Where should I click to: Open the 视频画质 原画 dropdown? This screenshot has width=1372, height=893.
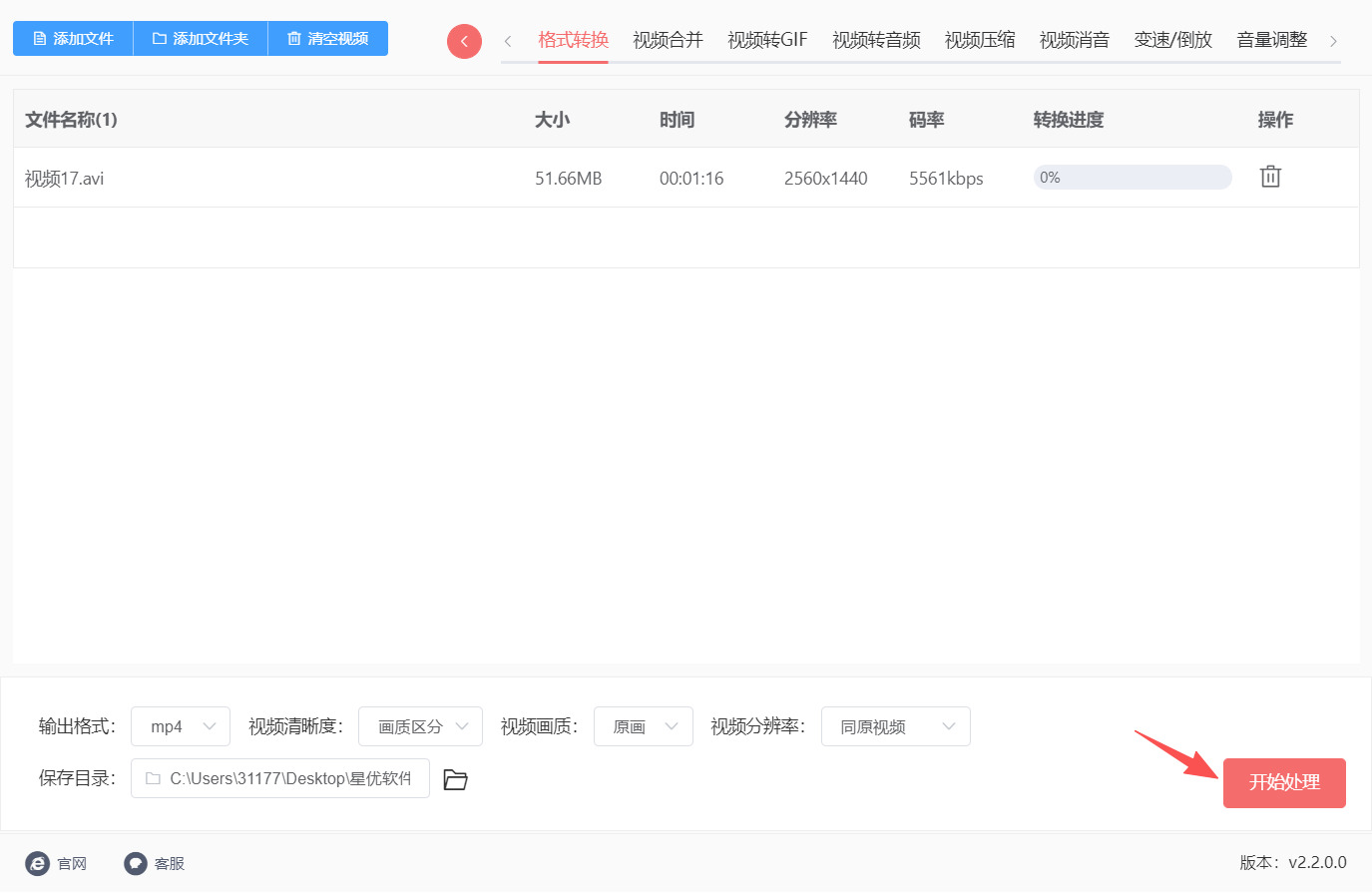coord(644,726)
